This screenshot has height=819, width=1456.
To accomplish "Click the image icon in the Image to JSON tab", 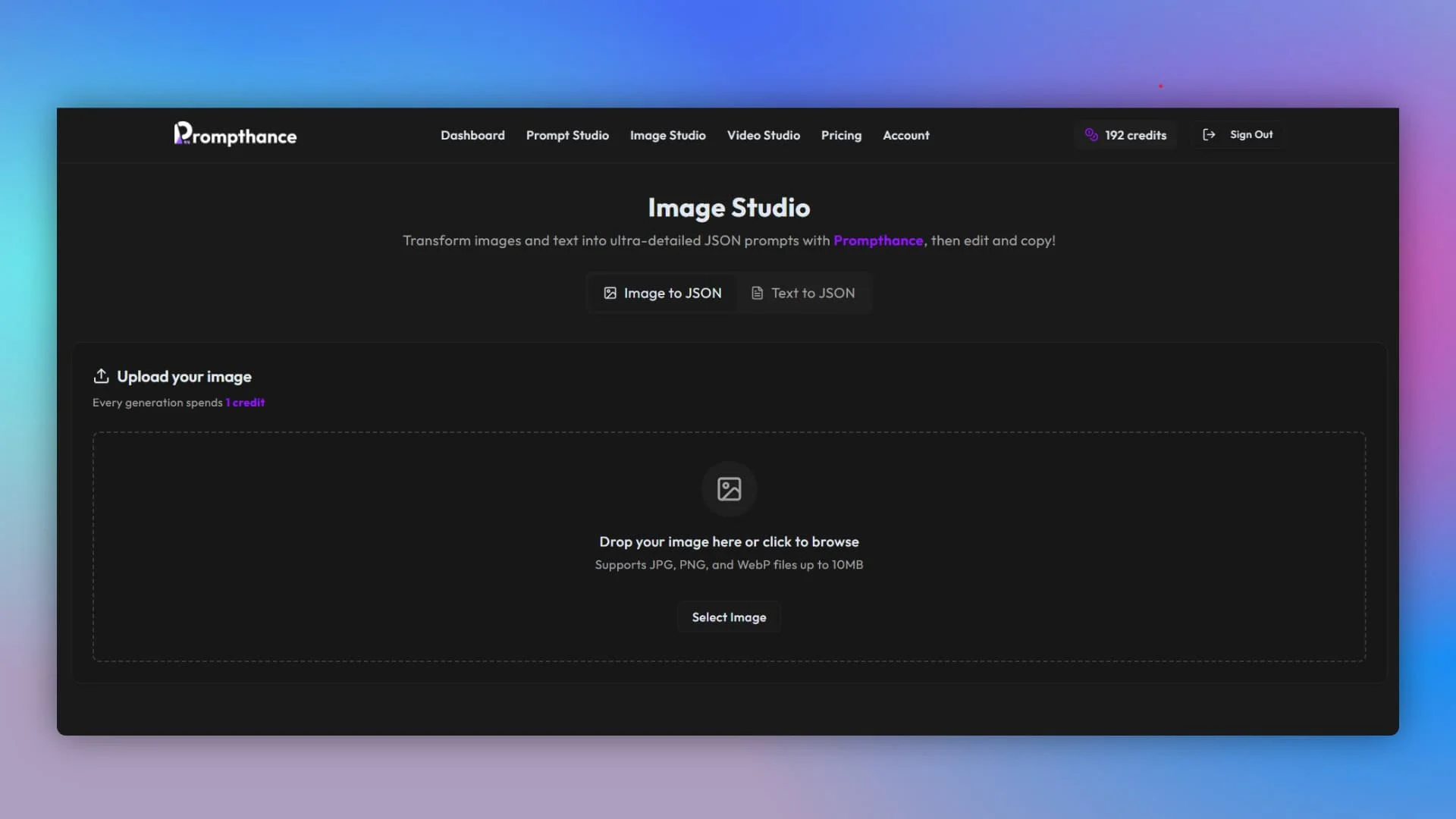I will tap(610, 293).
